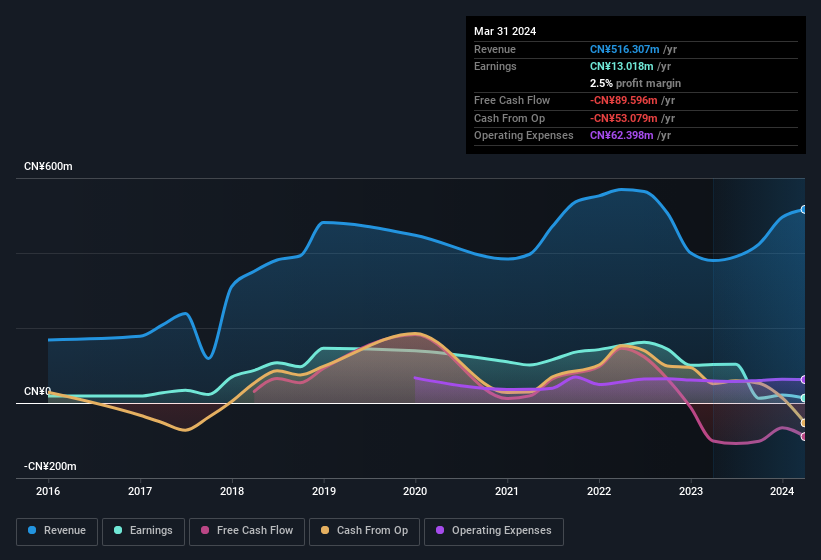Toggle the Earnings legend button
Viewport: 821px width, 560px height.
coord(143,532)
